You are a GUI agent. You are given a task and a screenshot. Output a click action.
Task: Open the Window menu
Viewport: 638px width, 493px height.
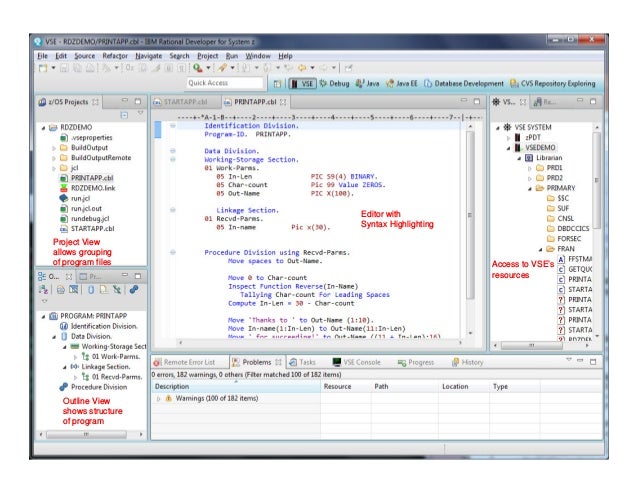258,56
